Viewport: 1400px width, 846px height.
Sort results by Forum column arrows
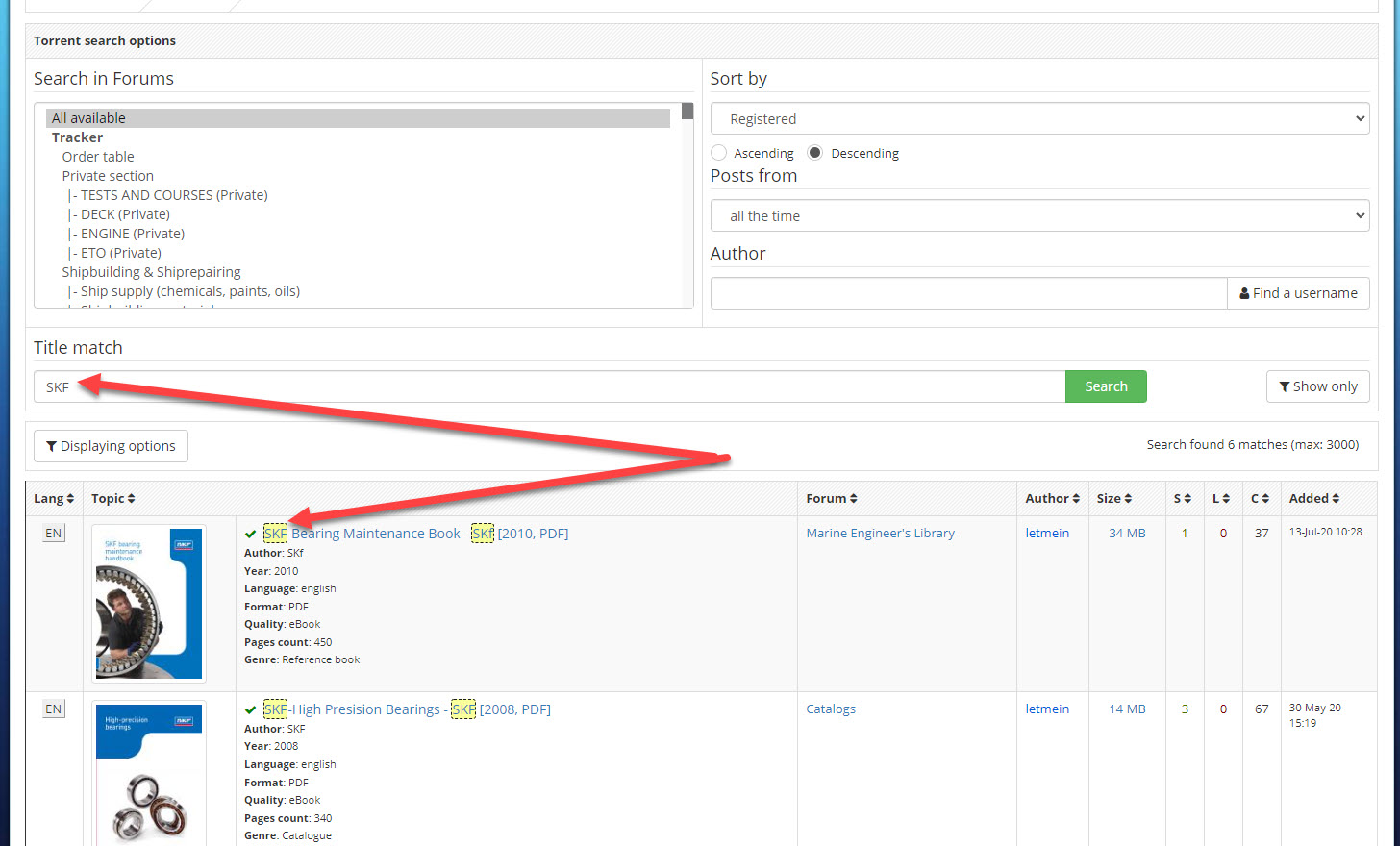853,499
